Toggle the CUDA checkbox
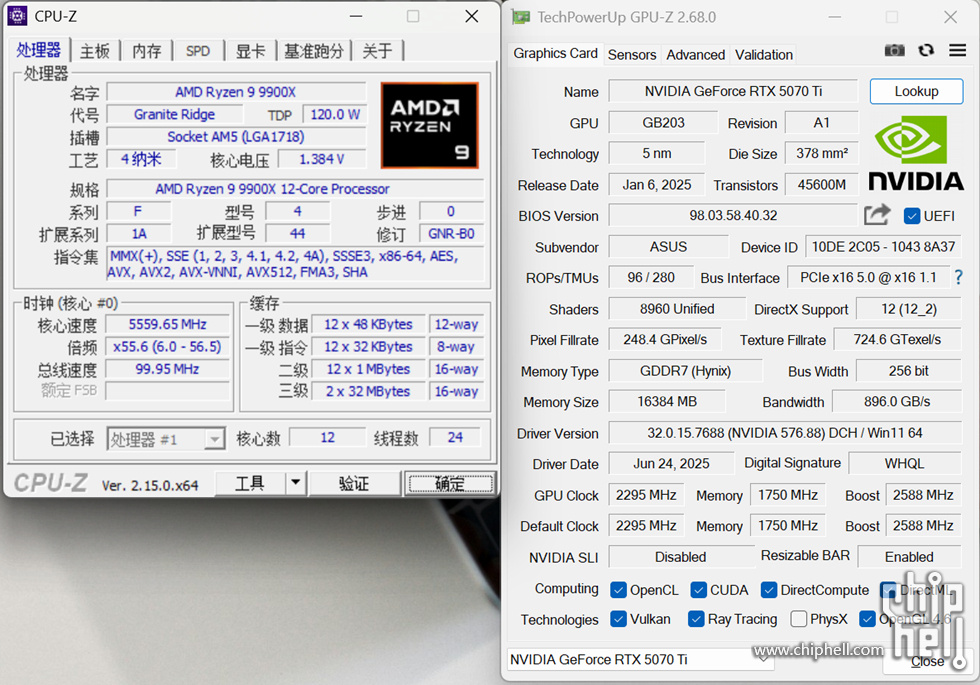The height and width of the screenshot is (685, 980). pos(699,590)
